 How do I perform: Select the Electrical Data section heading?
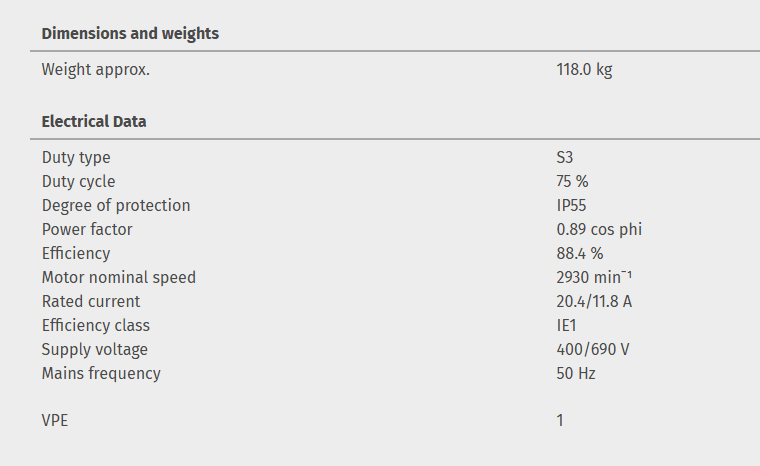pyautogui.click(x=94, y=122)
